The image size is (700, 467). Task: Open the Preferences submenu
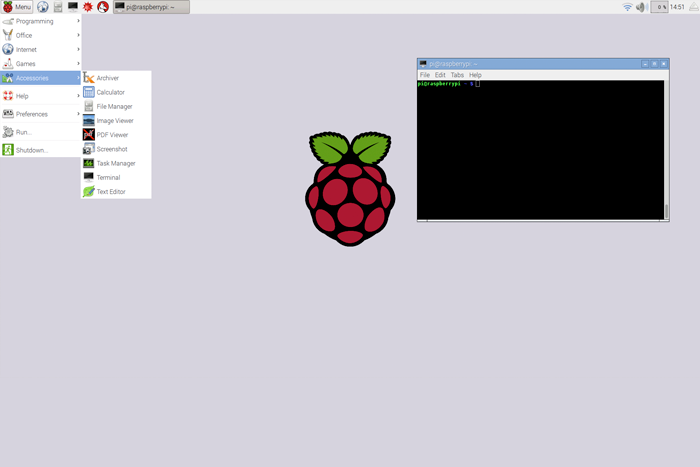click(41, 114)
